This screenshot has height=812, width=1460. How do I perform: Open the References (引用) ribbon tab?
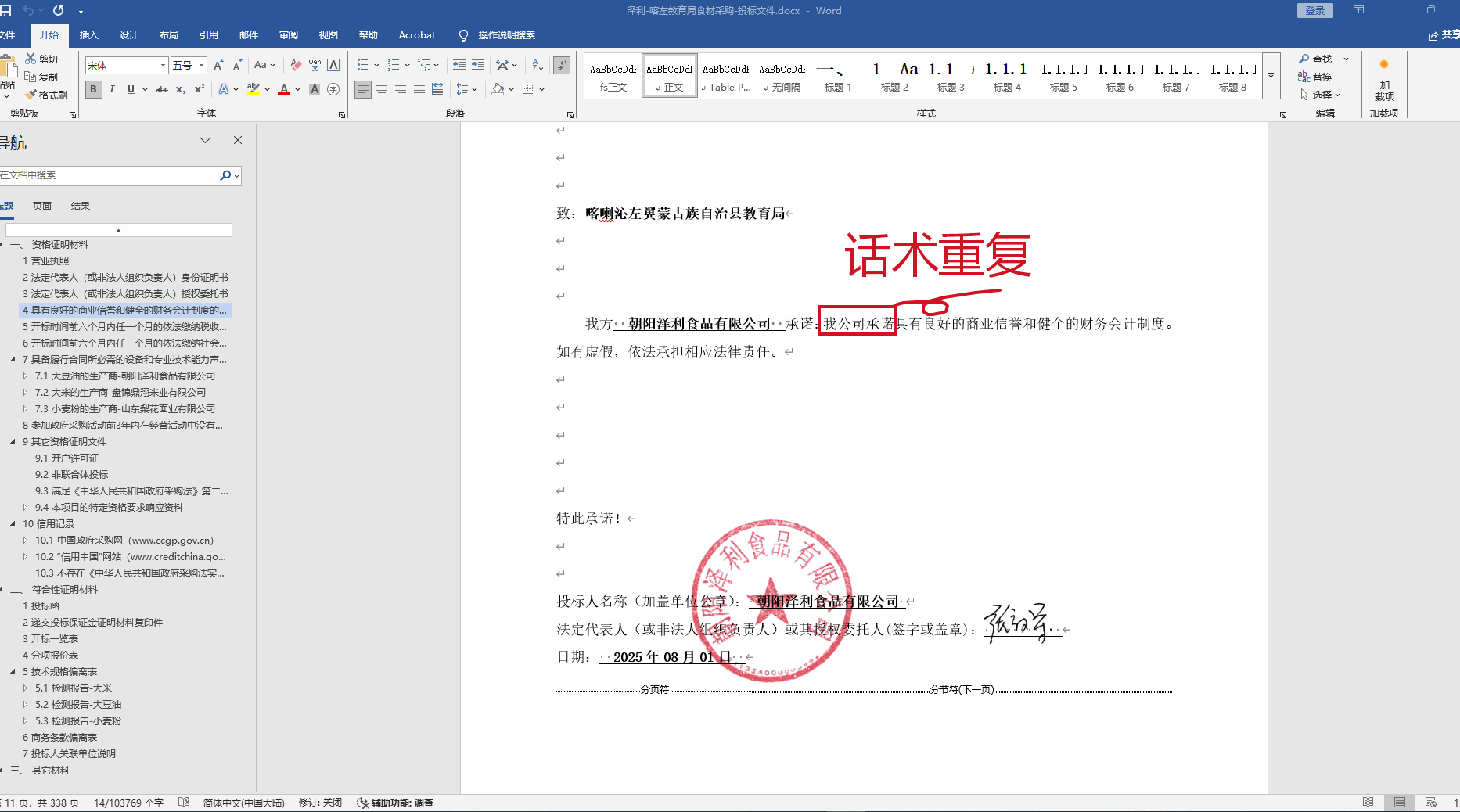208,35
